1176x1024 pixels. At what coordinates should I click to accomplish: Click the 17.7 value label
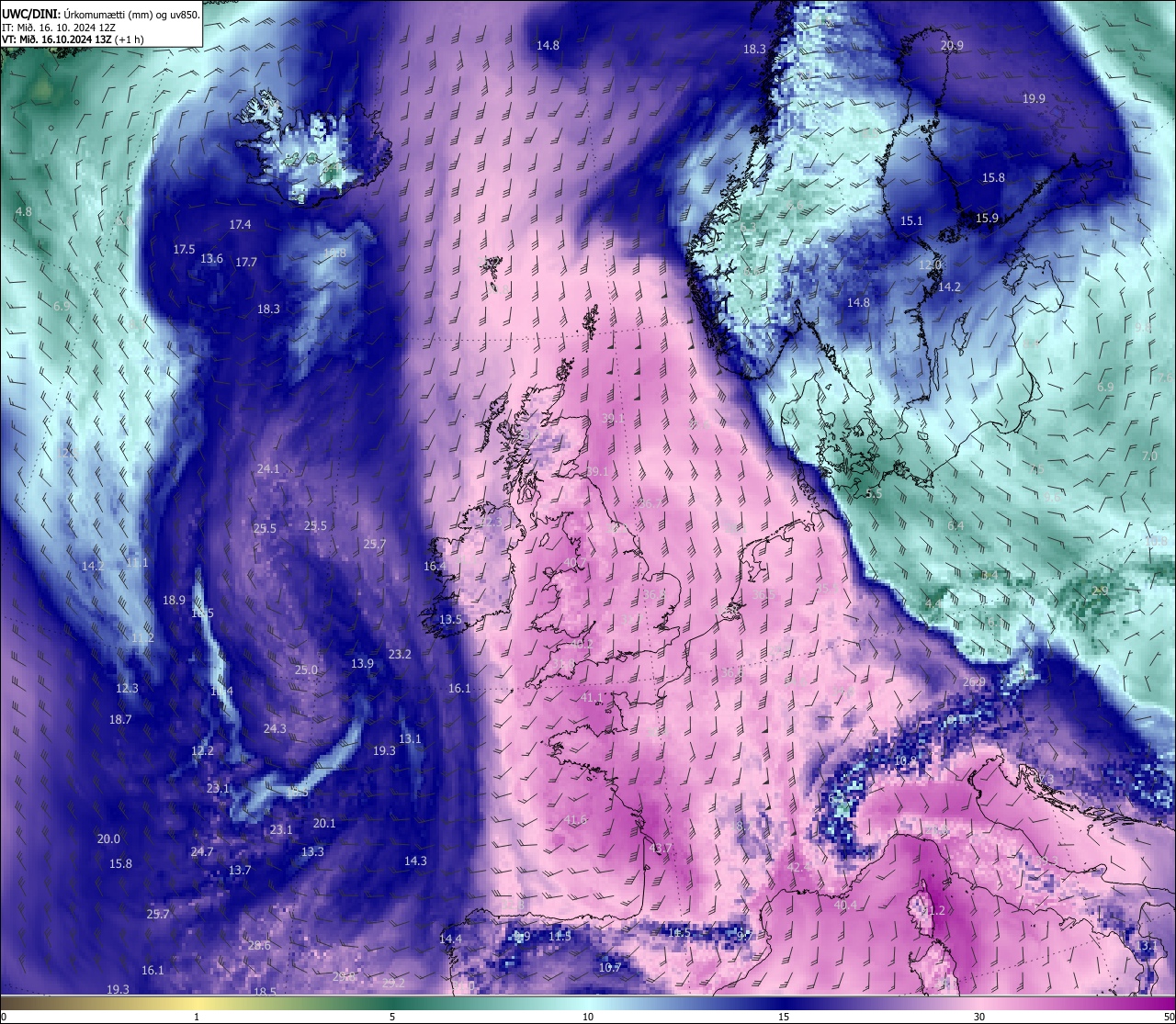click(245, 262)
